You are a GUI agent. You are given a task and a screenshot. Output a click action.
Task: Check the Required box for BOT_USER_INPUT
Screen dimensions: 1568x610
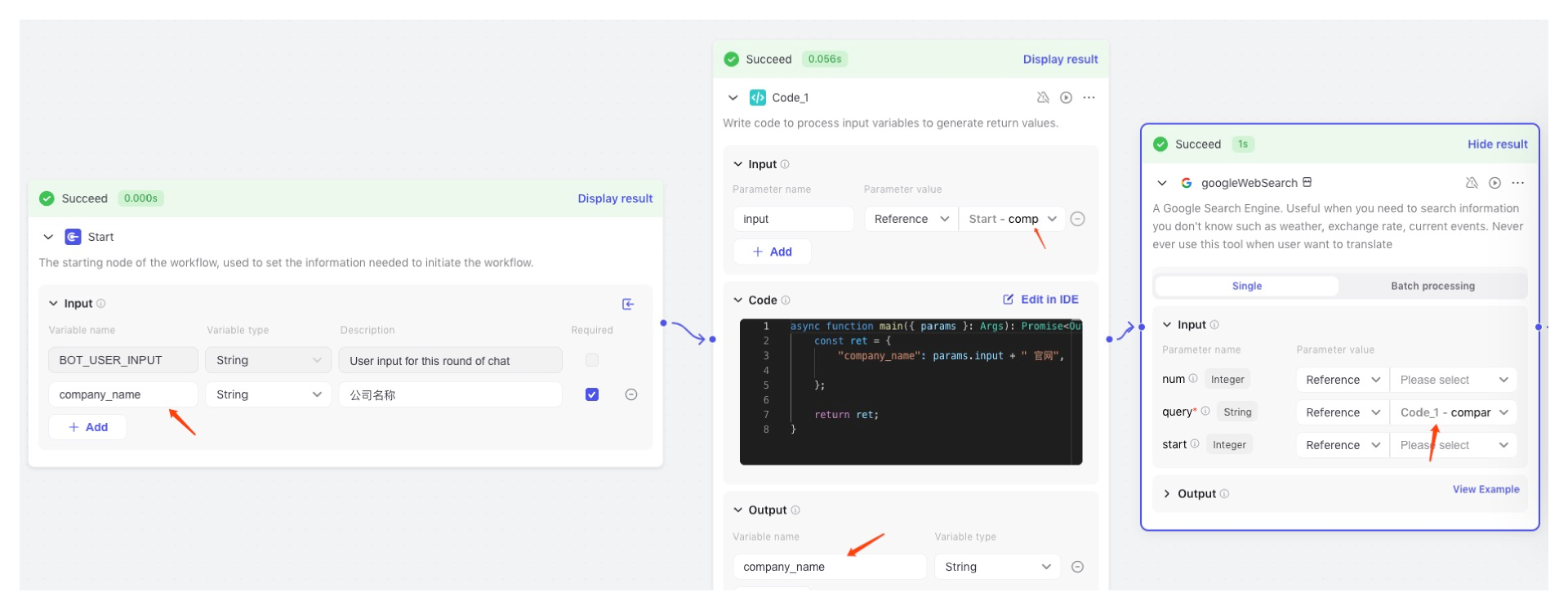coord(592,360)
